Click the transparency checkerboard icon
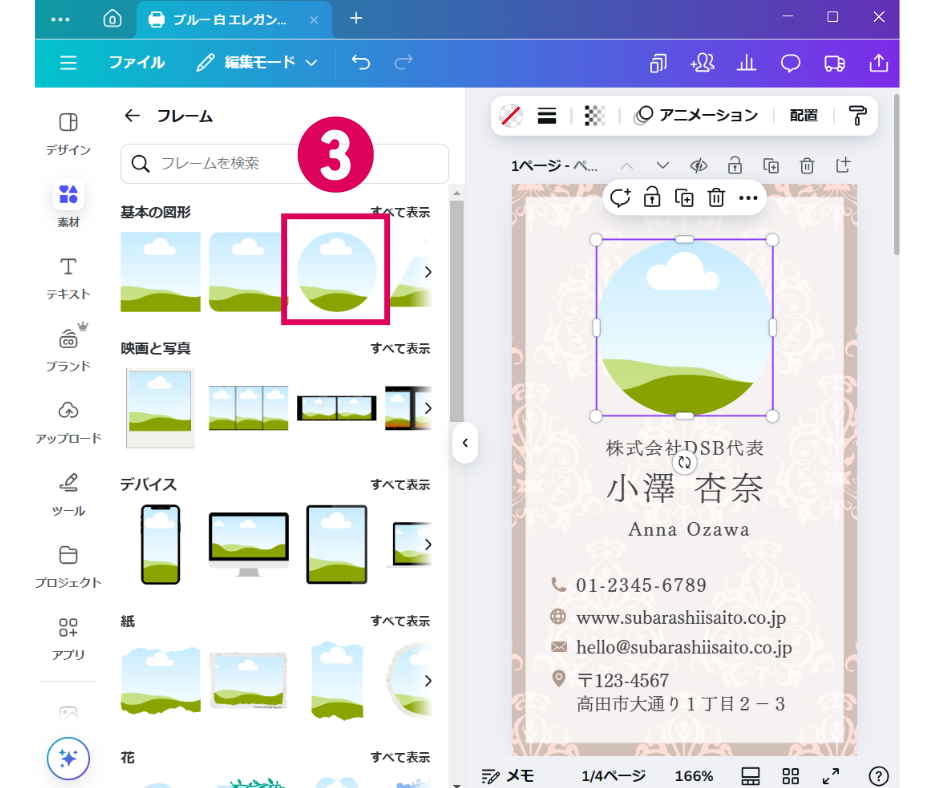Screen dimensions: 940x788 (x=595, y=116)
